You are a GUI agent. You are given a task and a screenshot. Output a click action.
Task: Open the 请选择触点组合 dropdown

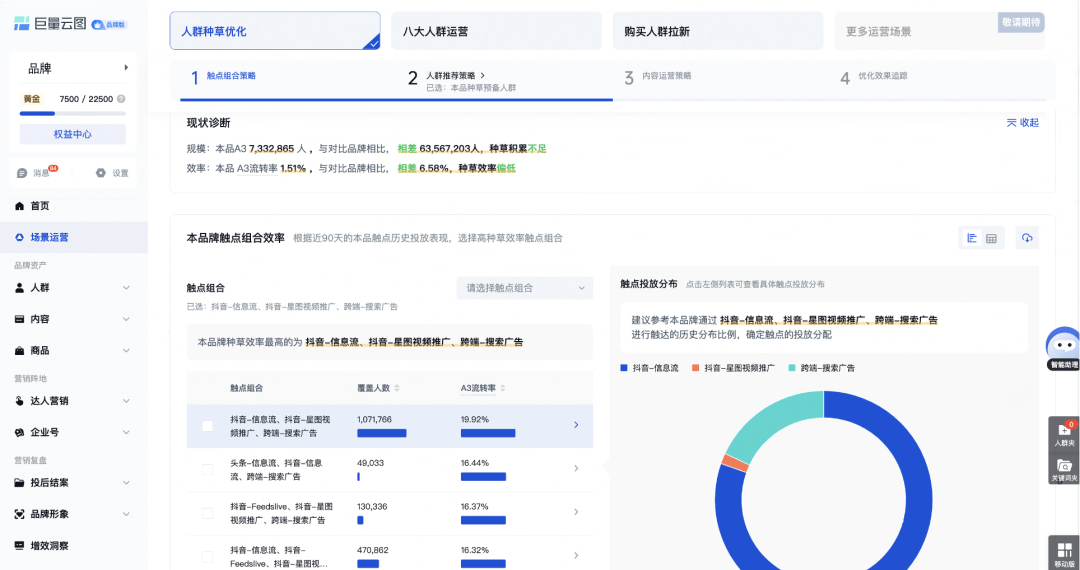525,288
